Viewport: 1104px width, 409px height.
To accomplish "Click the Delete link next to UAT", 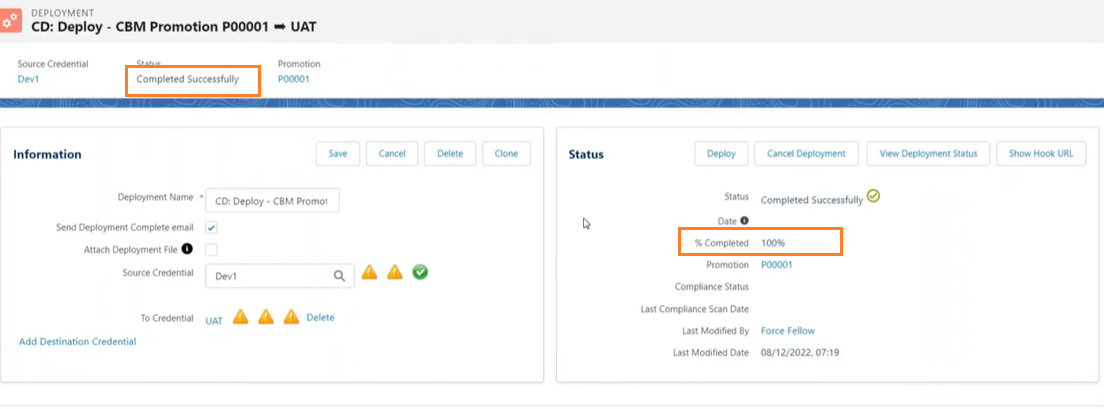I will [x=320, y=317].
